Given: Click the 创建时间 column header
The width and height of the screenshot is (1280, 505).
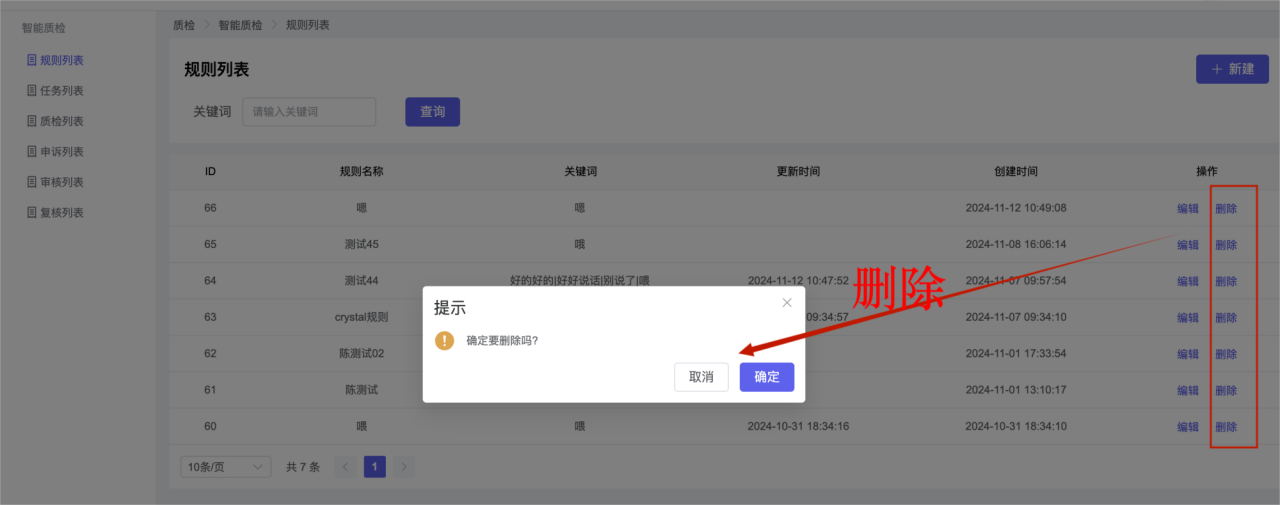Looking at the screenshot, I should (1015, 172).
